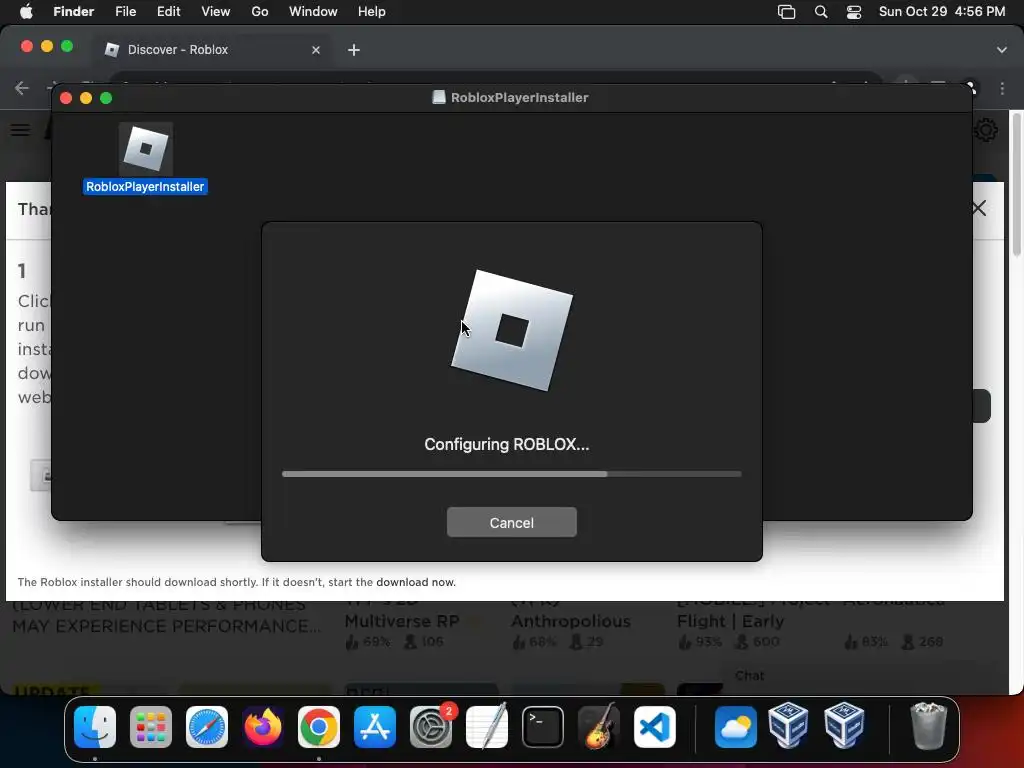Open Launchpad from the dock
Screen dimensions: 1024x768
click(151, 727)
